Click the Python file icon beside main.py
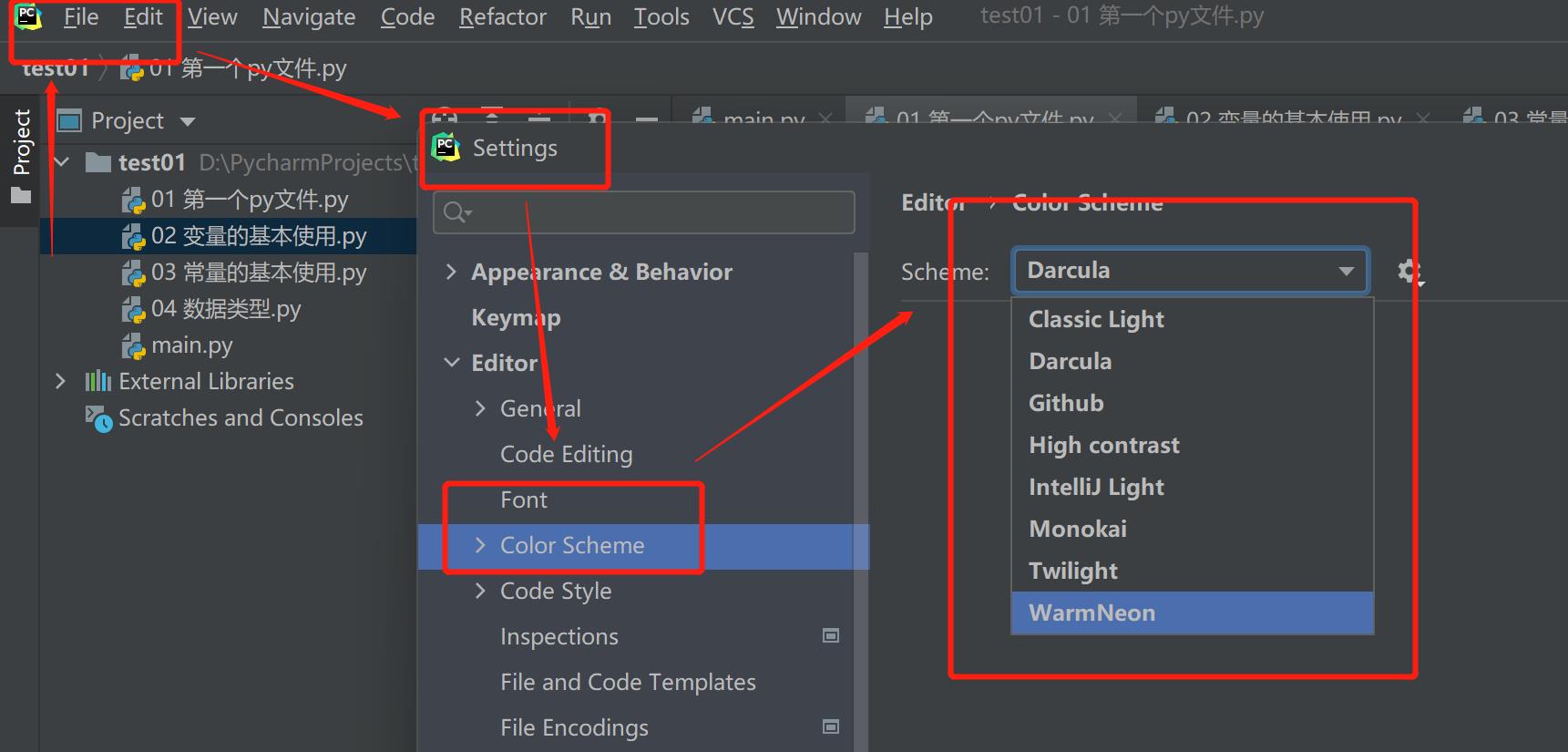Screen dimensions: 1568x752 tap(134, 346)
